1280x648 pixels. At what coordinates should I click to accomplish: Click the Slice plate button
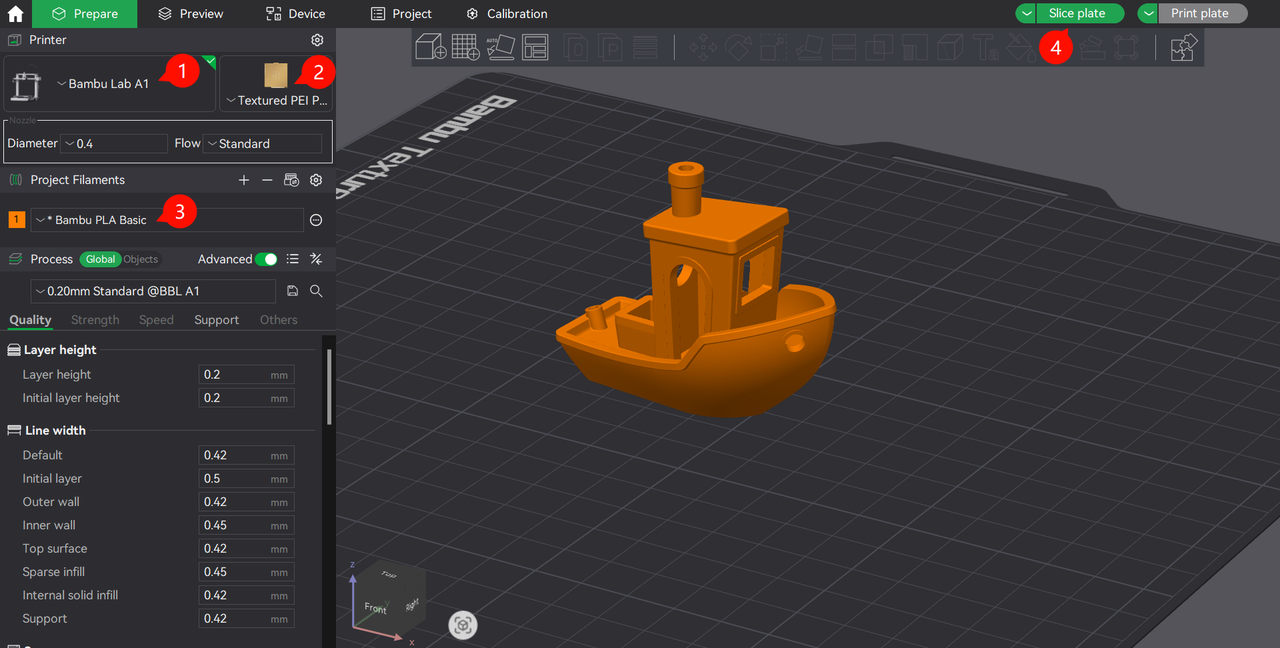pos(1079,14)
